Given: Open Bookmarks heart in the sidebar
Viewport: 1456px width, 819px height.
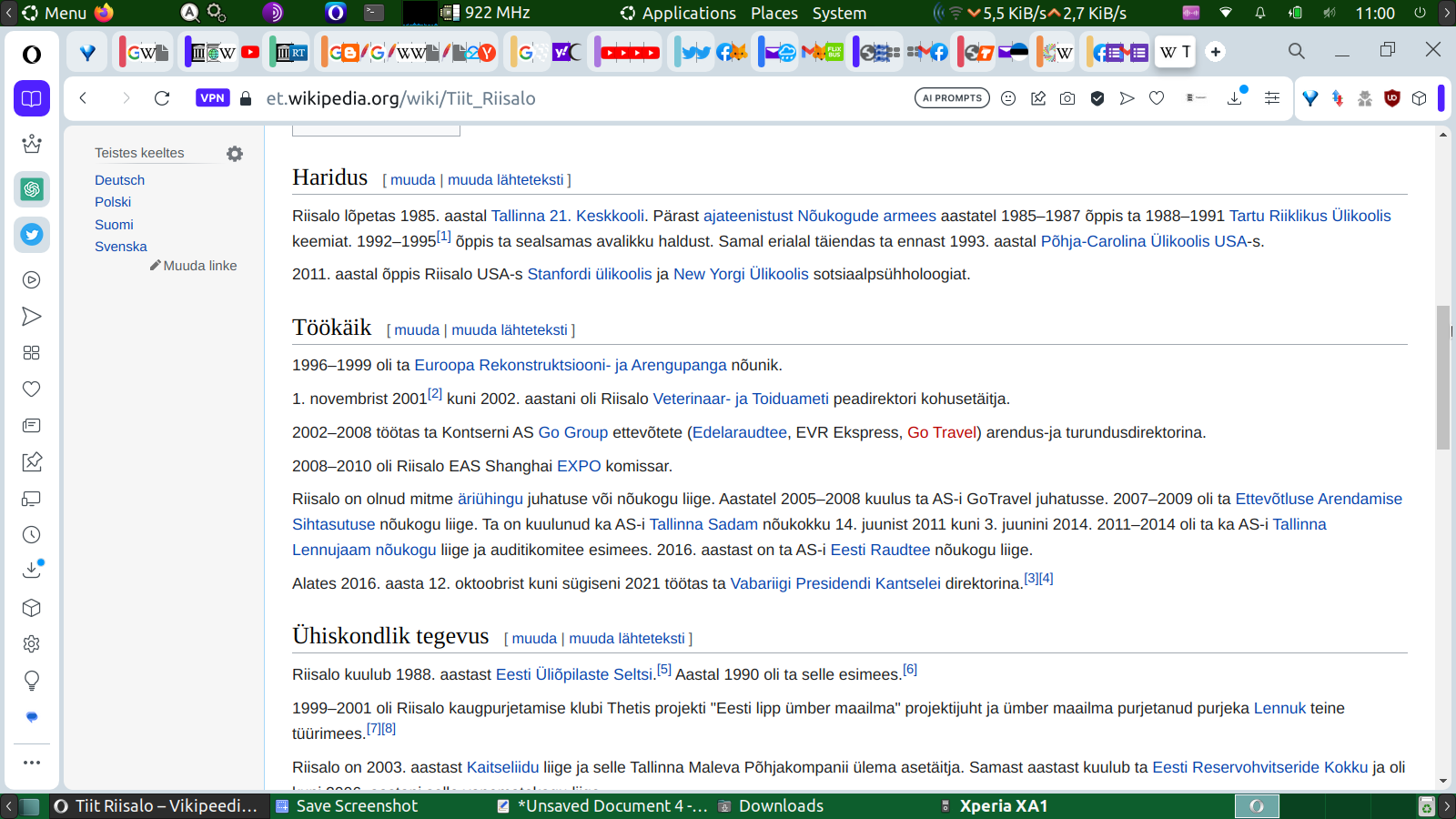Looking at the screenshot, I should 32,389.
